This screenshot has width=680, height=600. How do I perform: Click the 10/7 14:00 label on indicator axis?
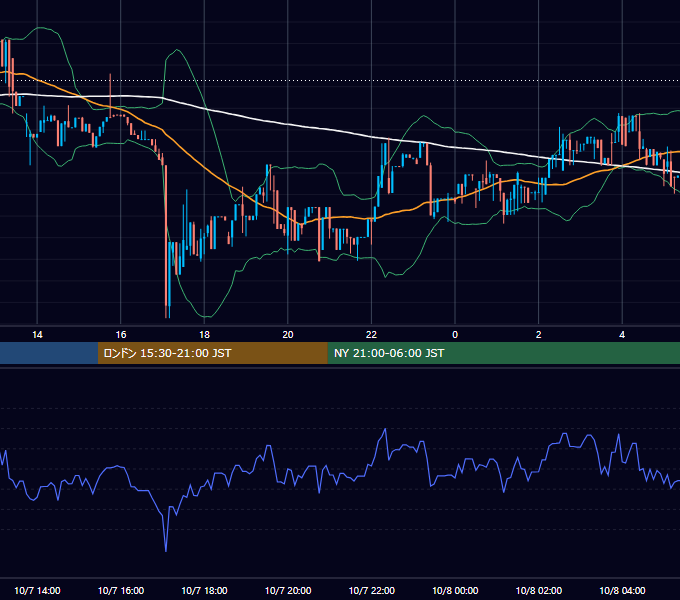click(37, 590)
